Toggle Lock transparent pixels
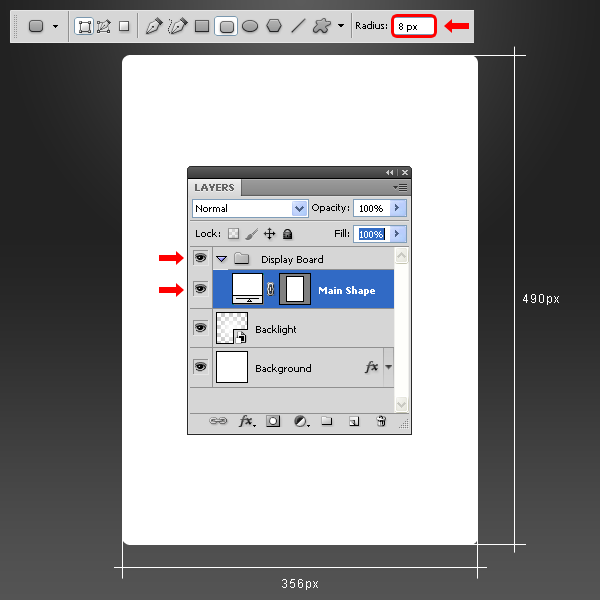 234,234
